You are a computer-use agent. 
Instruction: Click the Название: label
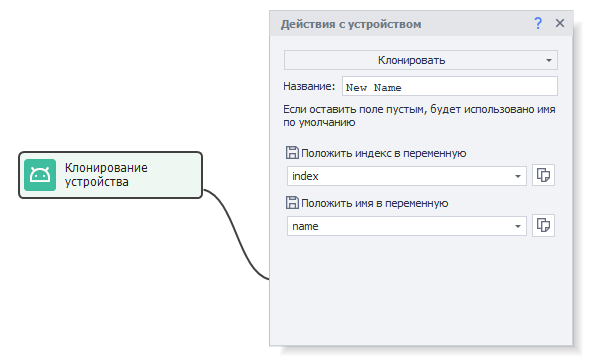click(x=309, y=87)
